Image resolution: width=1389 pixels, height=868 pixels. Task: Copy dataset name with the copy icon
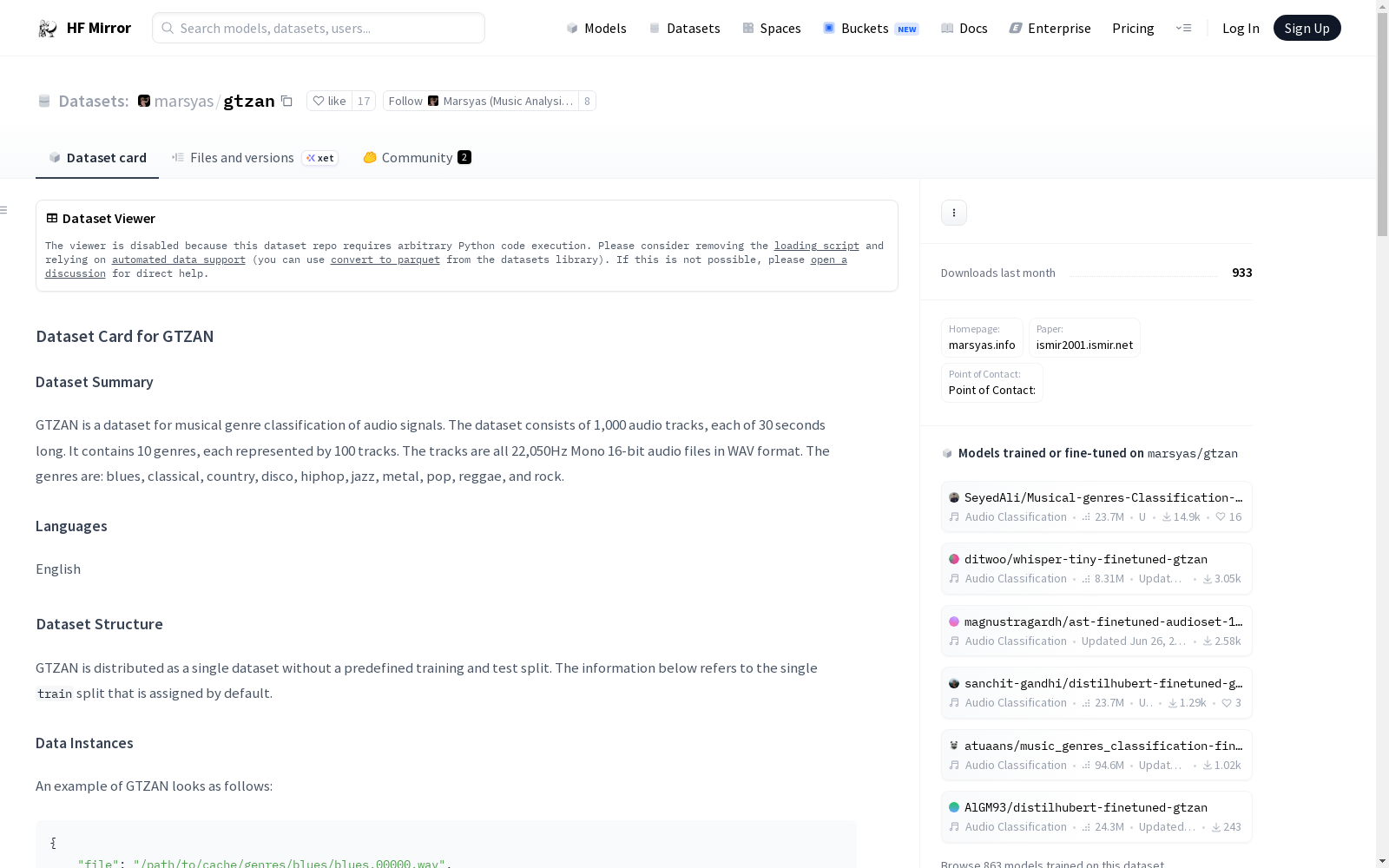tap(286, 101)
